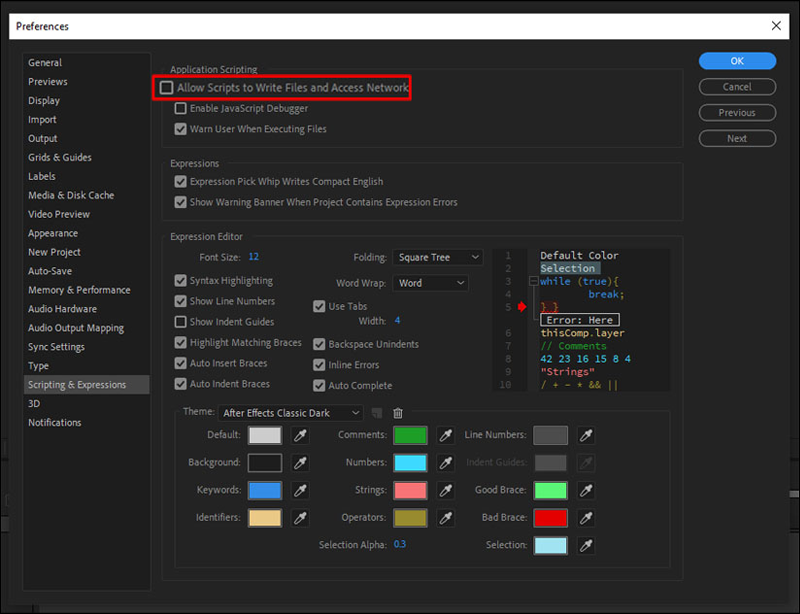Image resolution: width=800 pixels, height=614 pixels.
Task: Click the eyedropper beside Operators swatch
Action: (x=446, y=518)
